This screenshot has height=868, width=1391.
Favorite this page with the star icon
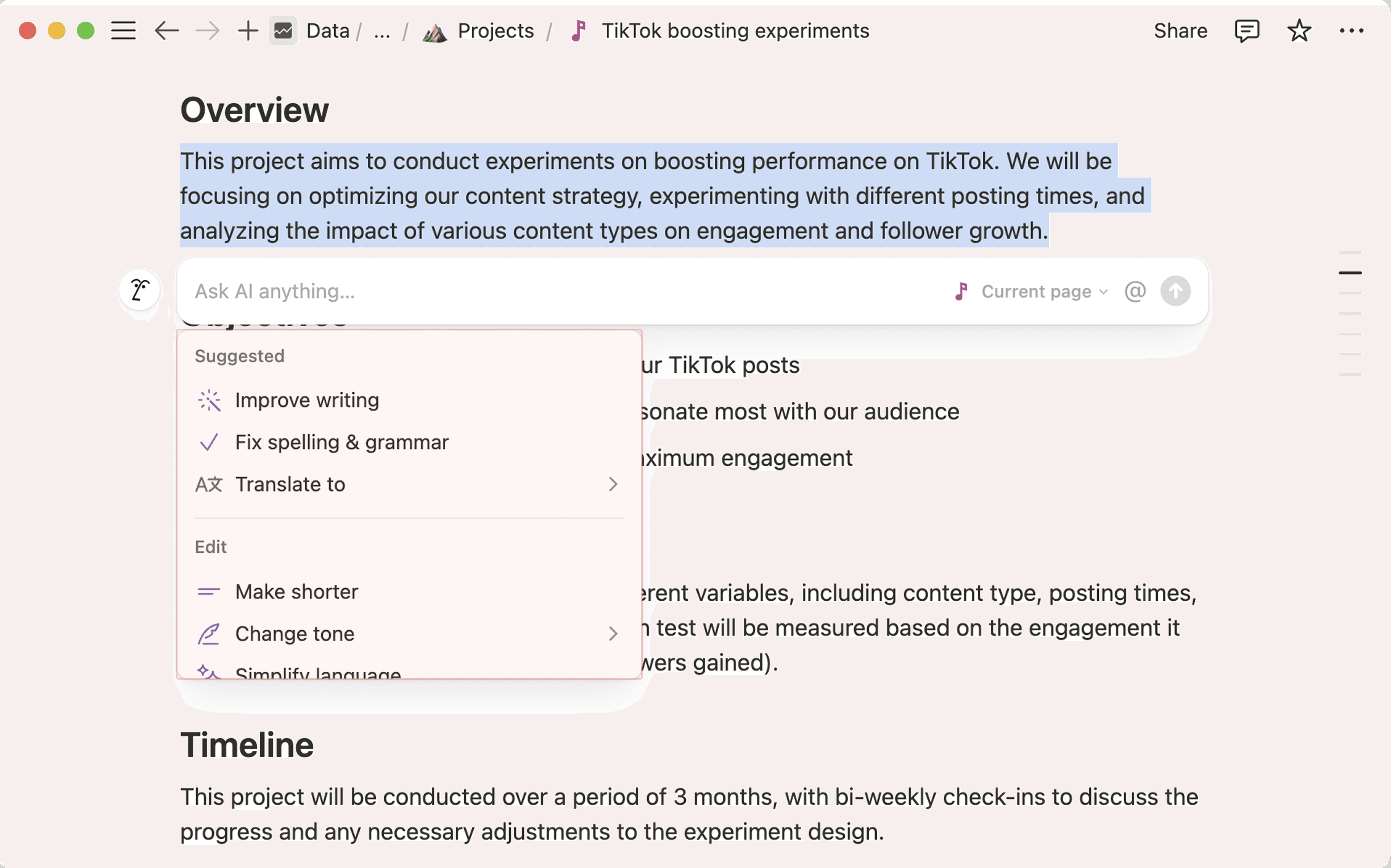(1299, 30)
